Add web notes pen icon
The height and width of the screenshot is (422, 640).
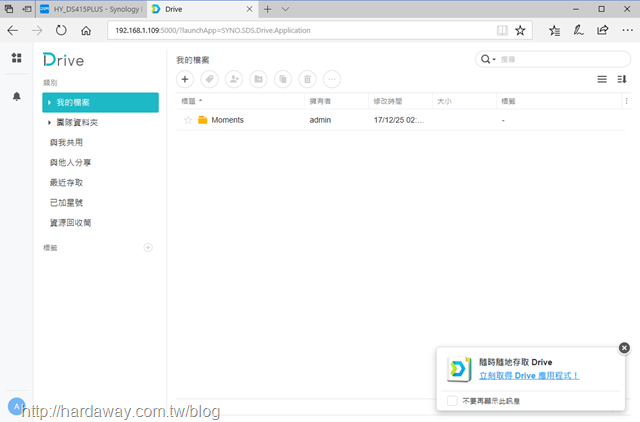pyautogui.click(x=578, y=30)
